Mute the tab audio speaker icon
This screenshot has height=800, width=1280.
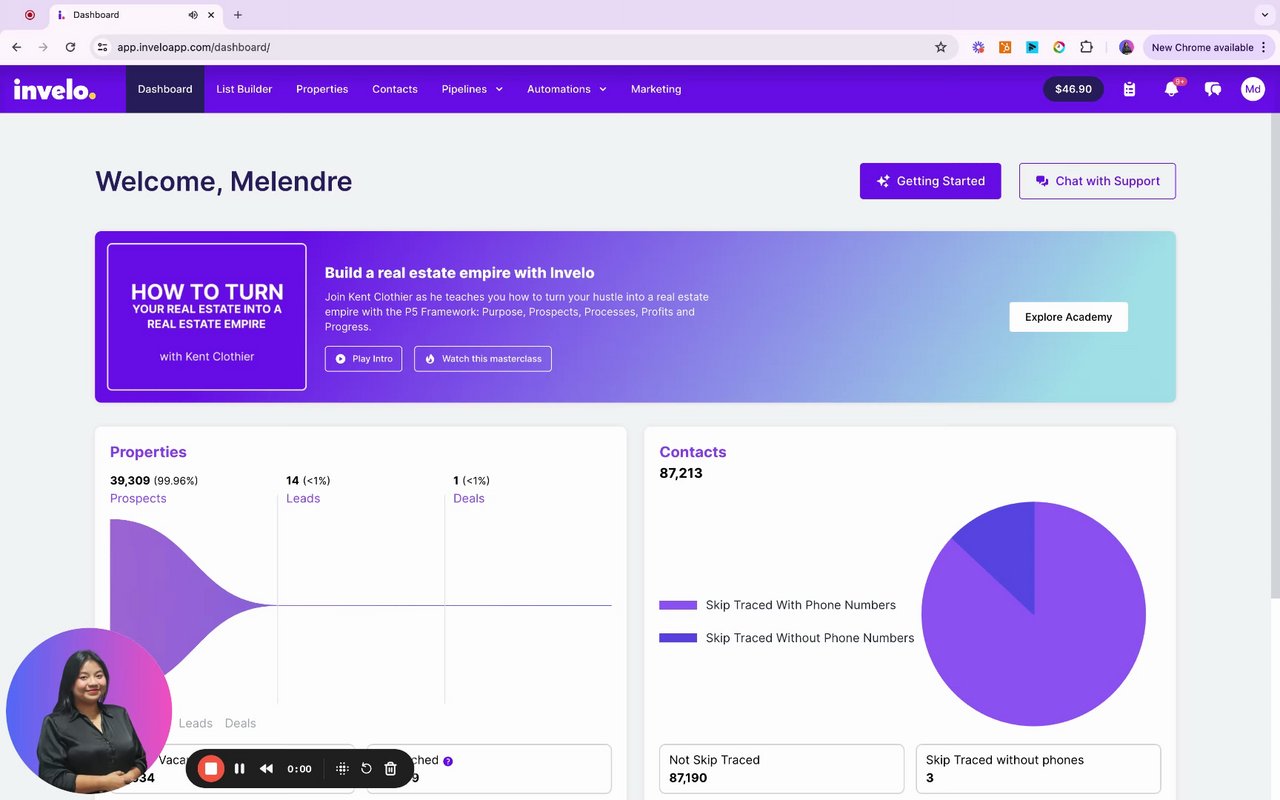193,15
